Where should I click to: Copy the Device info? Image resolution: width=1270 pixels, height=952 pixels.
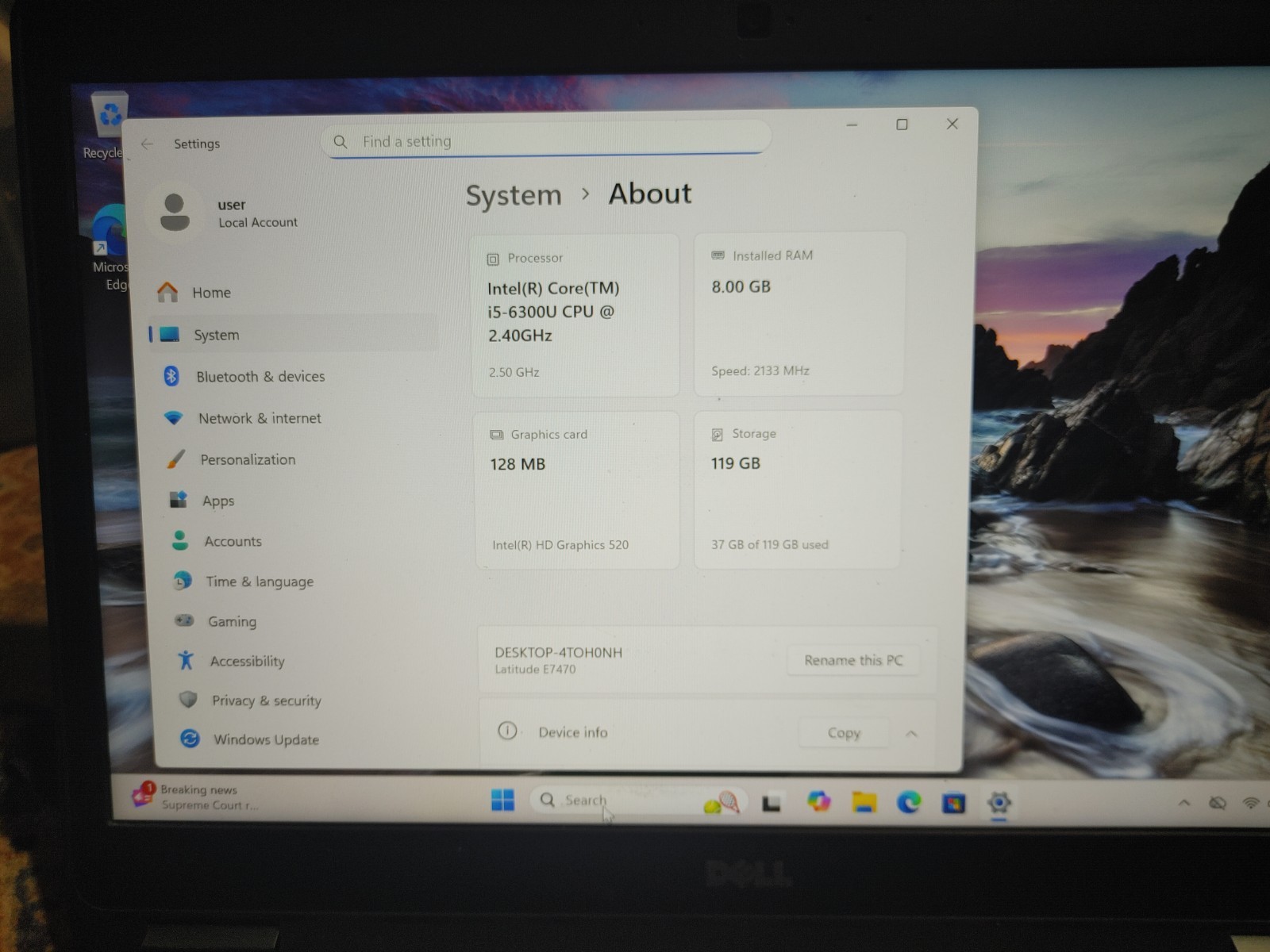point(843,733)
